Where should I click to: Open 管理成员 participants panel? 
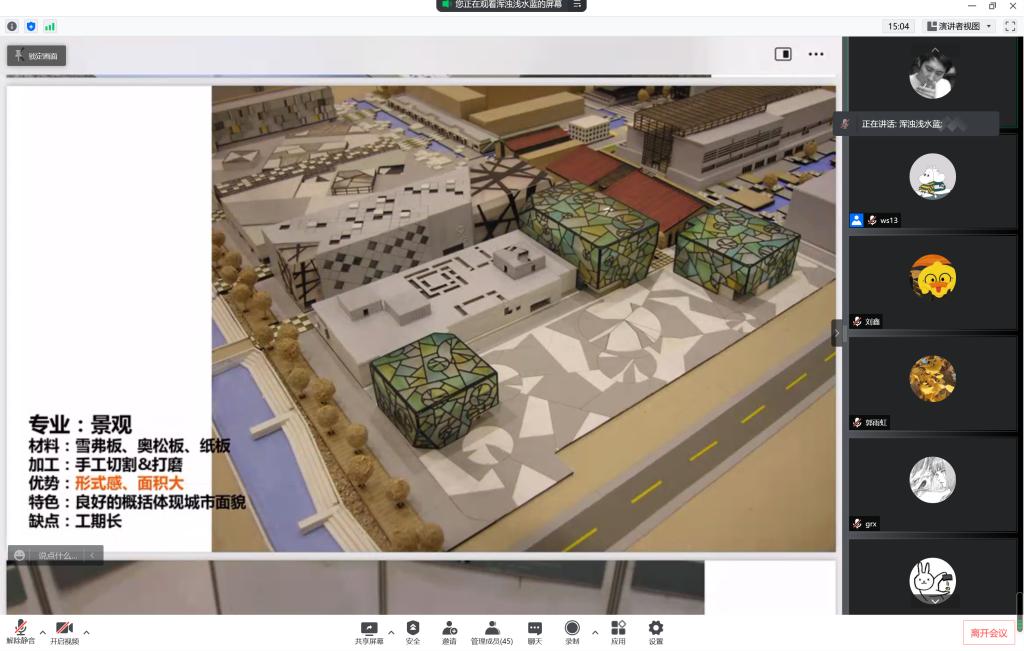(491, 629)
